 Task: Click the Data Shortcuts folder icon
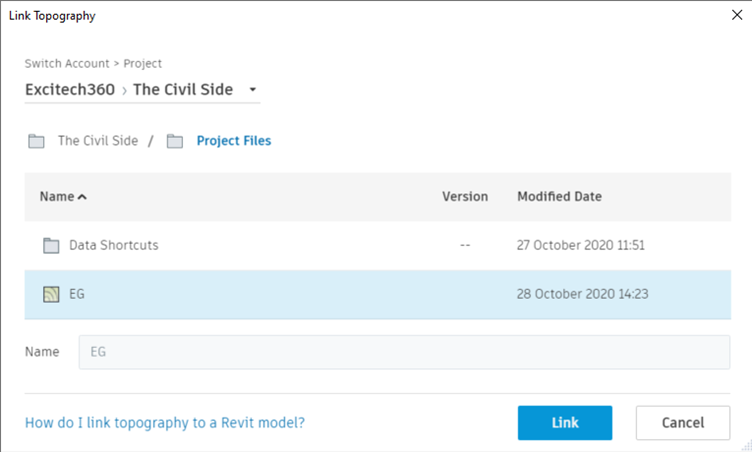(x=52, y=245)
